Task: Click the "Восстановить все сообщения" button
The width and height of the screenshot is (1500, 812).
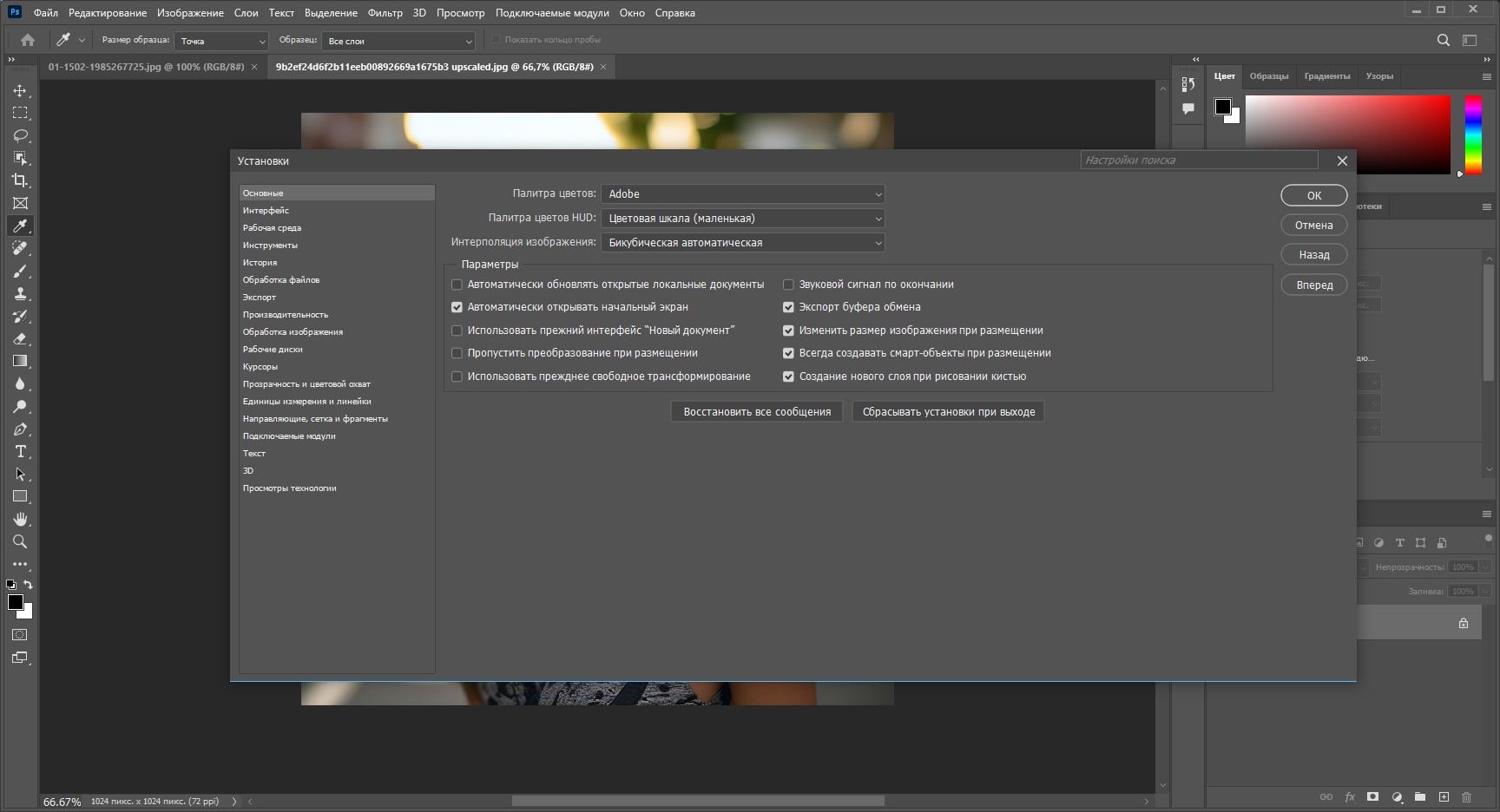Action: (x=757, y=412)
